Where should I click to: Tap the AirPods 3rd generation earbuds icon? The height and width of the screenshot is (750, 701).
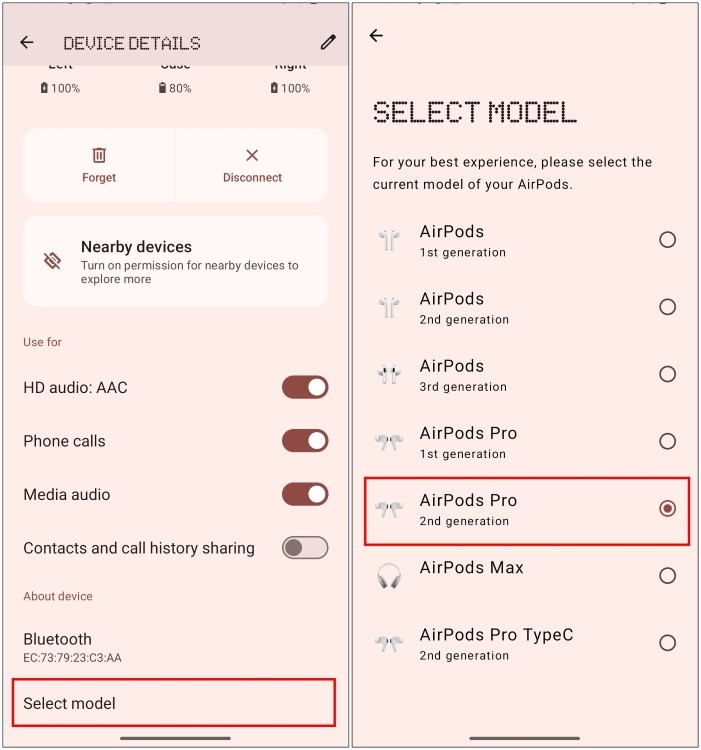tap(389, 374)
